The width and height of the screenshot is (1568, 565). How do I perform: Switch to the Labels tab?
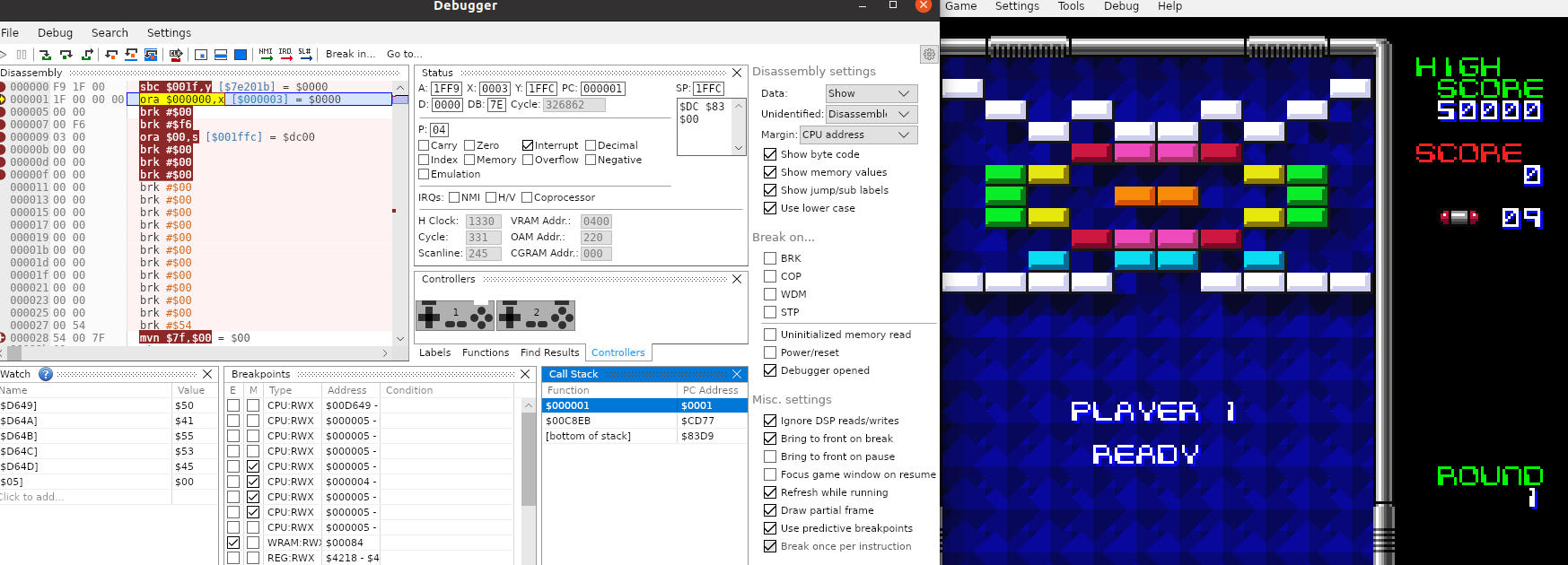coord(434,352)
